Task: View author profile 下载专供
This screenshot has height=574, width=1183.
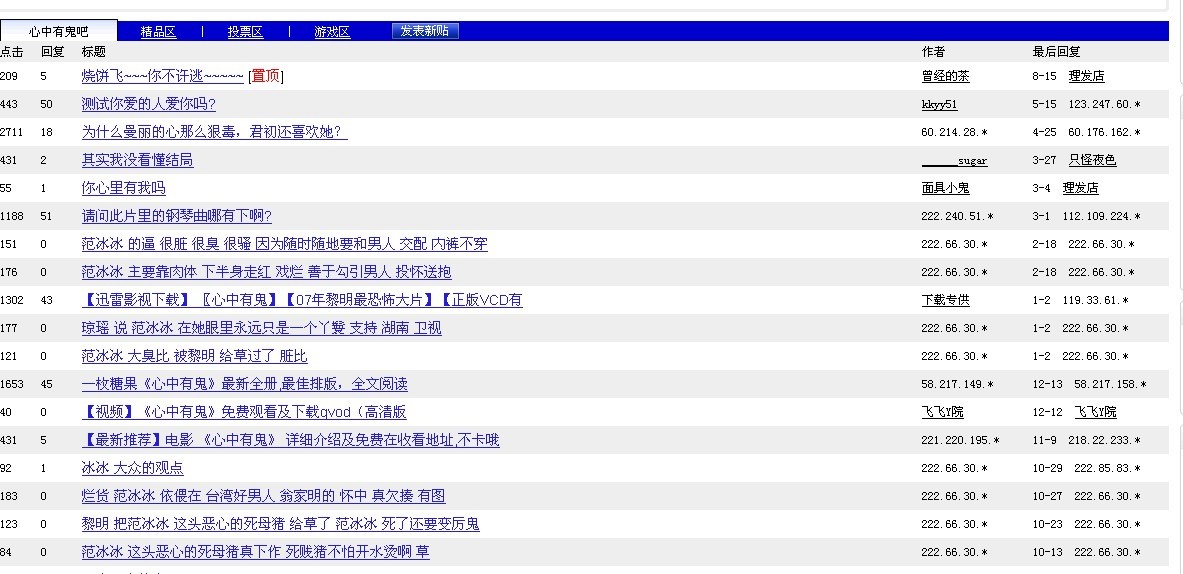Action: (945, 299)
